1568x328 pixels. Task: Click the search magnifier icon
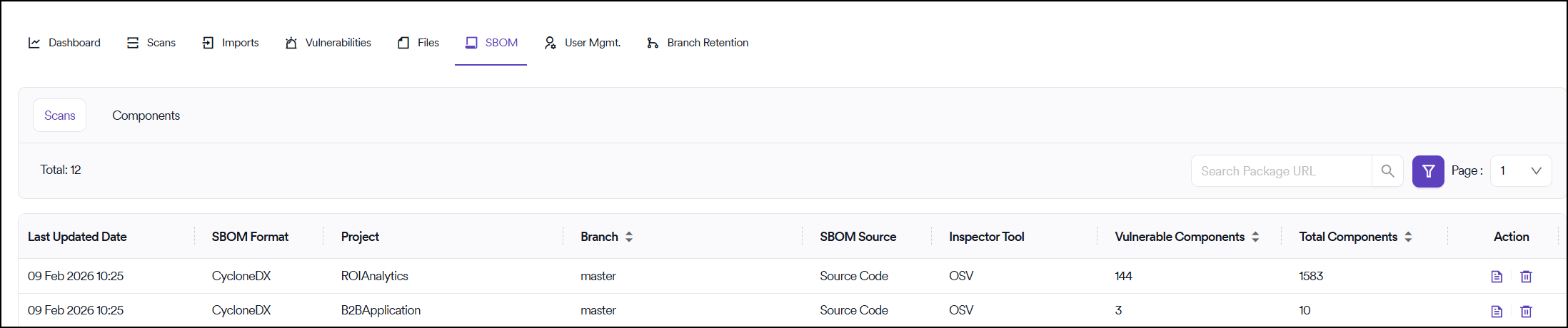pyautogui.click(x=1387, y=171)
